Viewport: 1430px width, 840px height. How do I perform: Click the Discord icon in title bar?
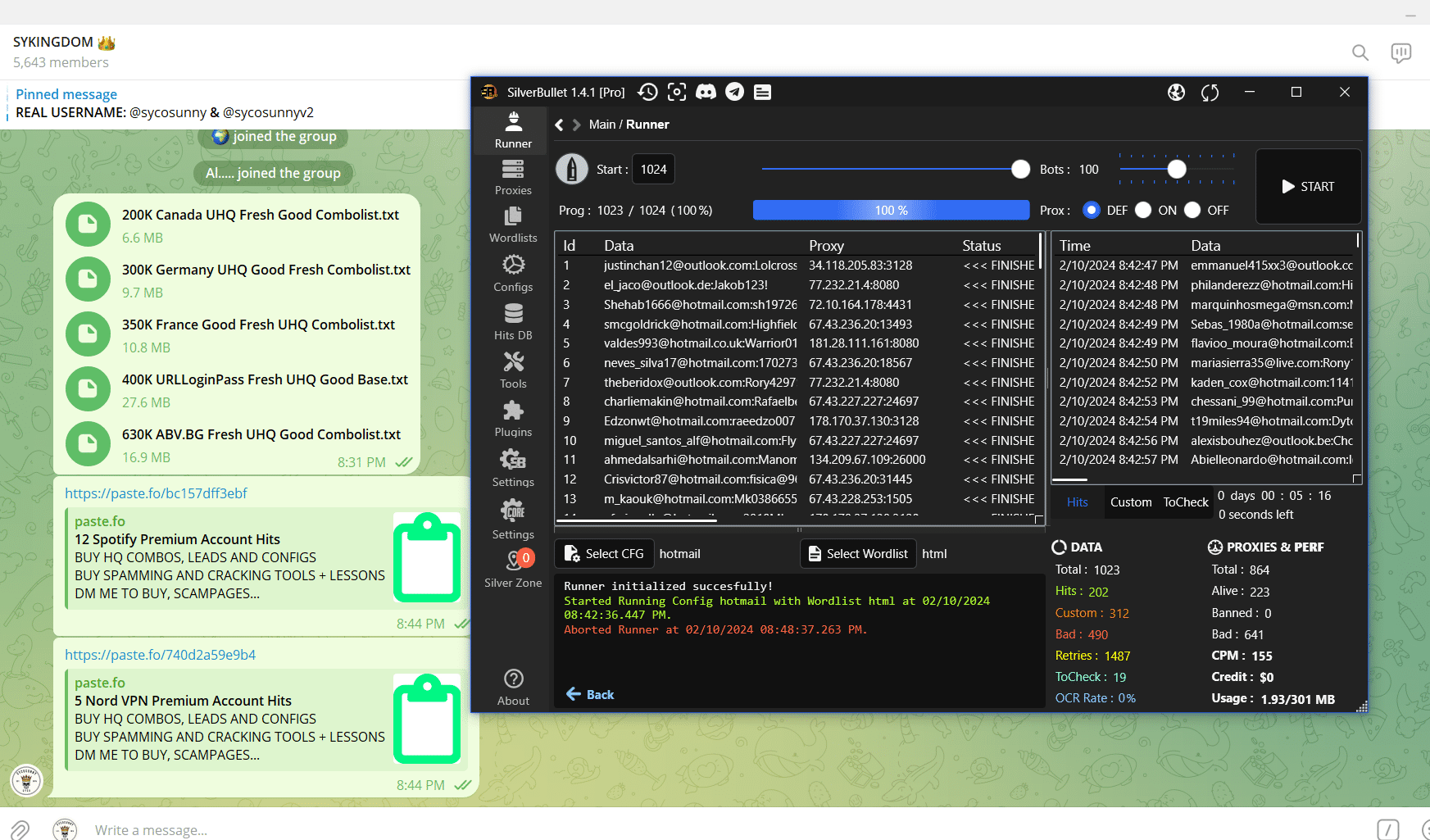click(x=706, y=92)
